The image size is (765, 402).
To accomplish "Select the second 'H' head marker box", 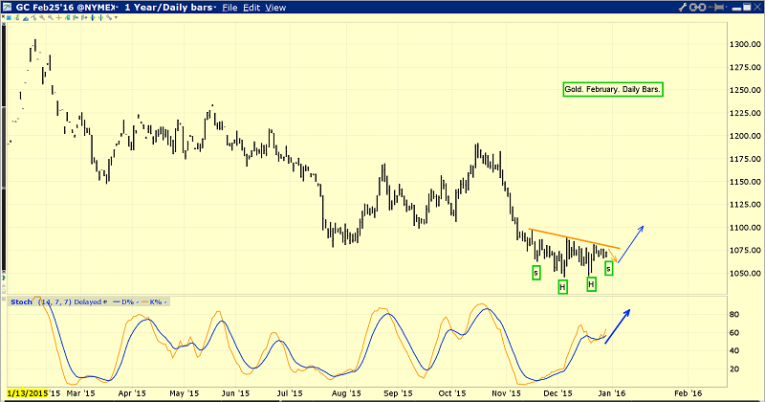I will pyautogui.click(x=591, y=284).
